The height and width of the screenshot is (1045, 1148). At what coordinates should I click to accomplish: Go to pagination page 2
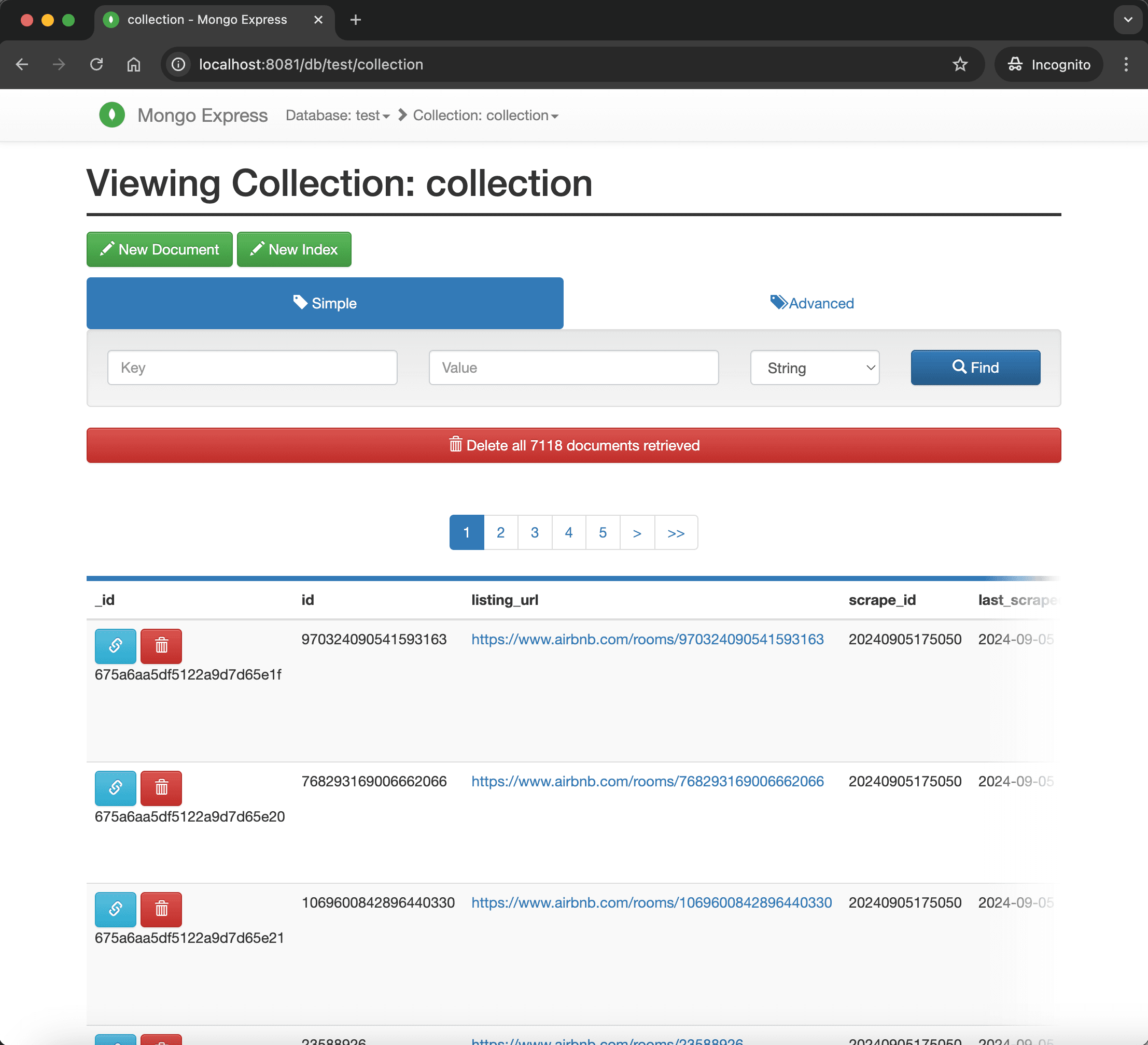pos(500,532)
